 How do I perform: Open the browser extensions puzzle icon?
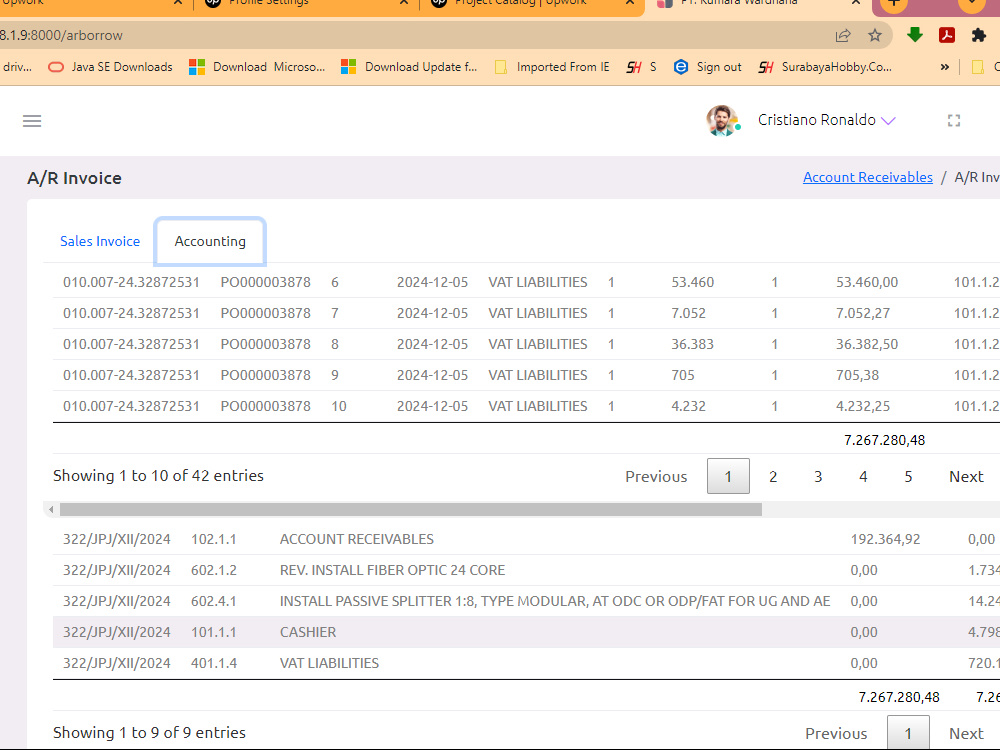(978, 35)
